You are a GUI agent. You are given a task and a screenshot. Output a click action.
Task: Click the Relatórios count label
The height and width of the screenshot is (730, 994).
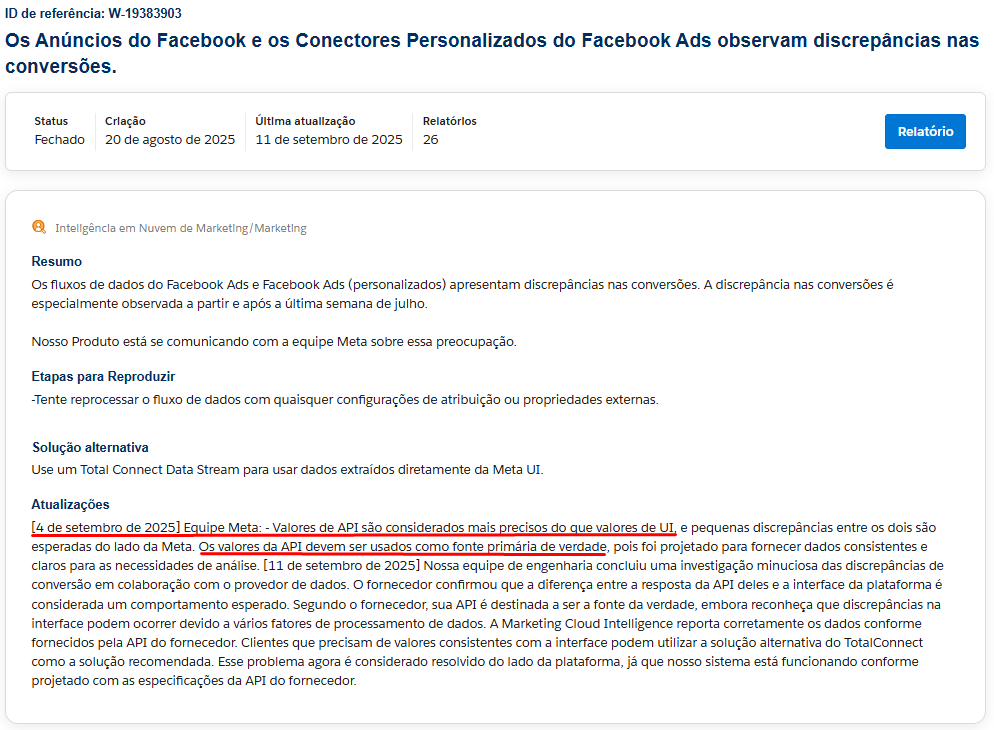tap(449, 121)
